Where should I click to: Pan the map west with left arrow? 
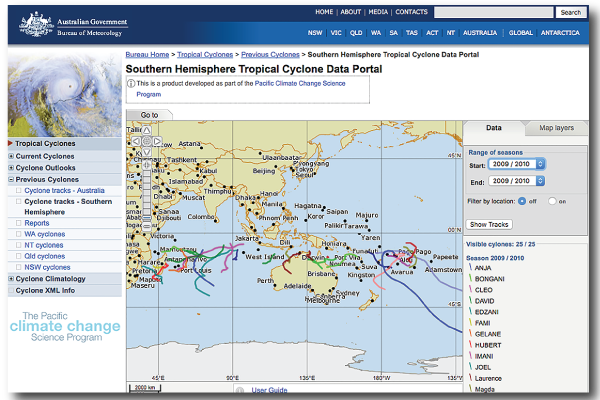[x=135, y=141]
